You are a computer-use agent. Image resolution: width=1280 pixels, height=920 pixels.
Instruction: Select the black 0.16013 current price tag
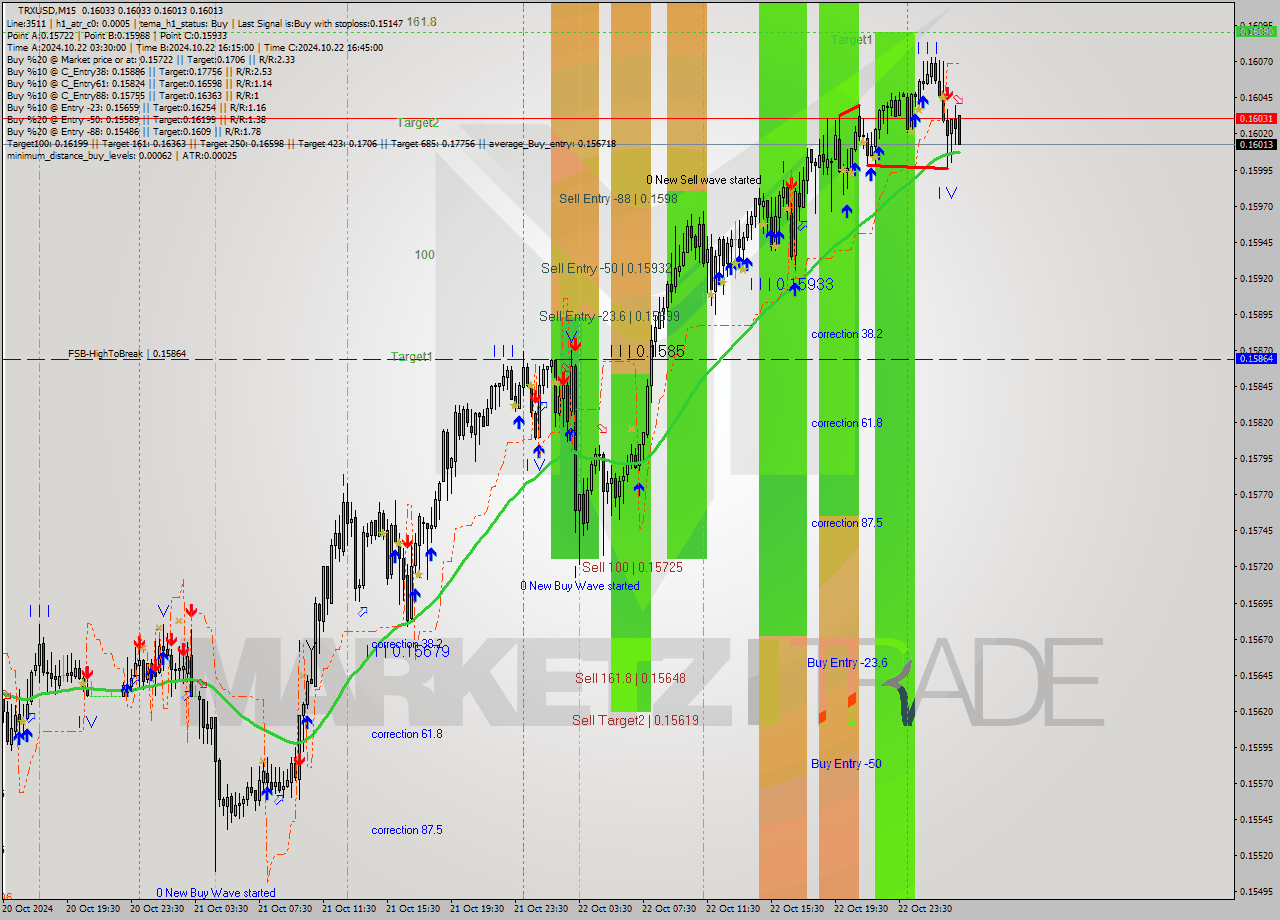click(1257, 144)
